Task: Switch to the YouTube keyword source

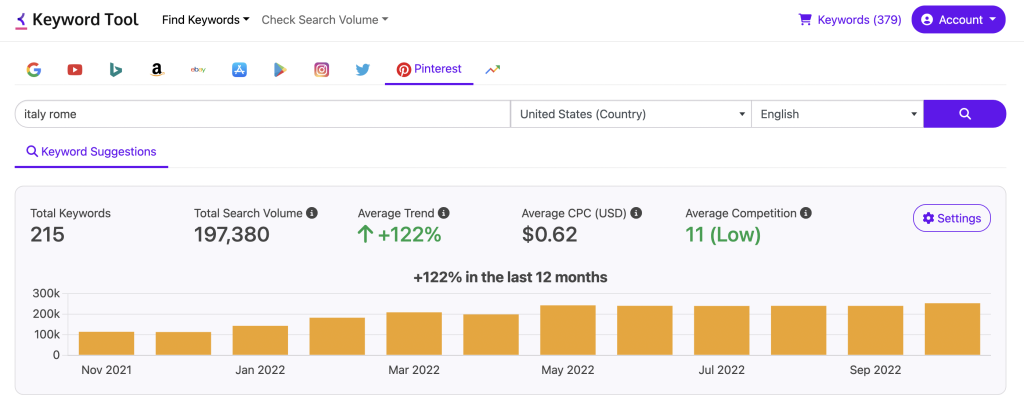Action: tap(74, 69)
